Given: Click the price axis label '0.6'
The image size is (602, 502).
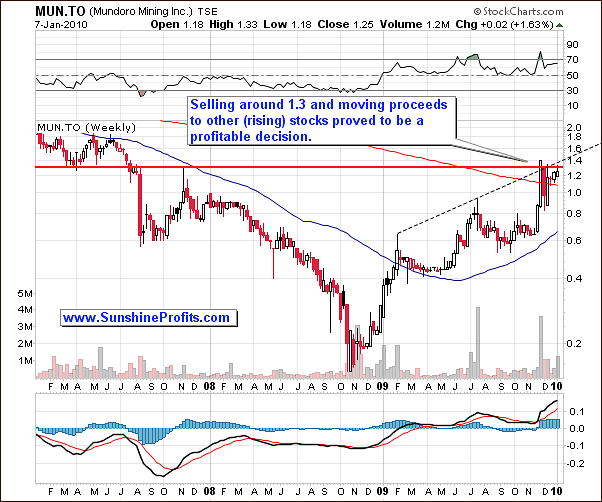Looking at the screenshot, I should [574, 241].
